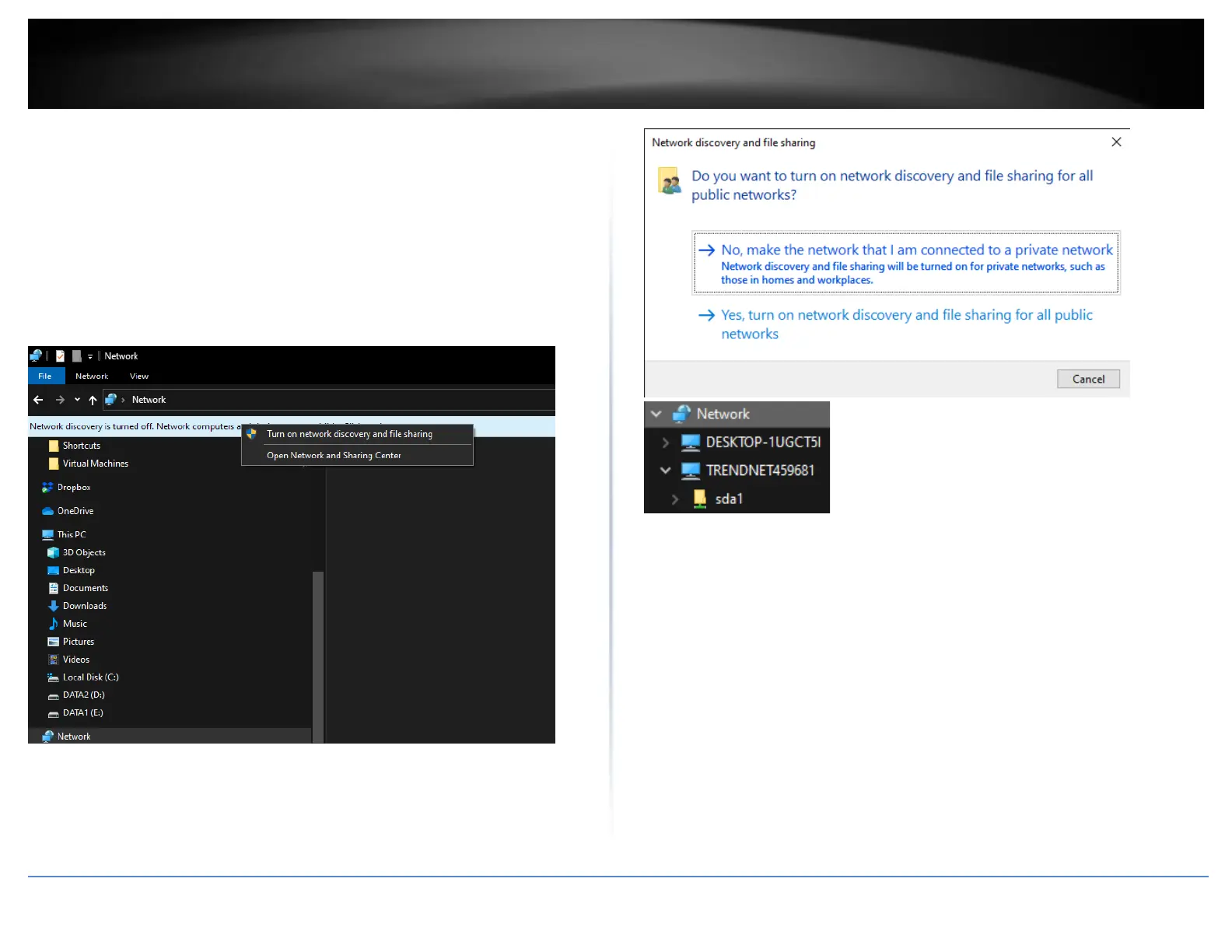Open the Music folder
The image size is (1232, 952).
75,624
